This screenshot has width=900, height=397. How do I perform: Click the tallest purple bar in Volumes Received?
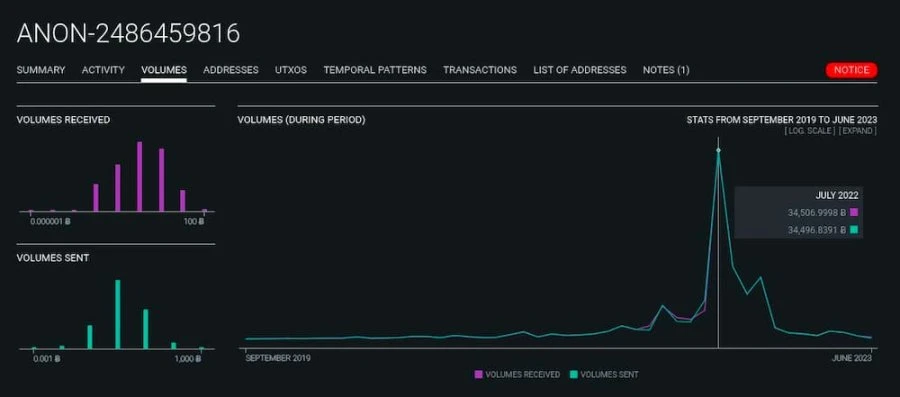(x=139, y=177)
